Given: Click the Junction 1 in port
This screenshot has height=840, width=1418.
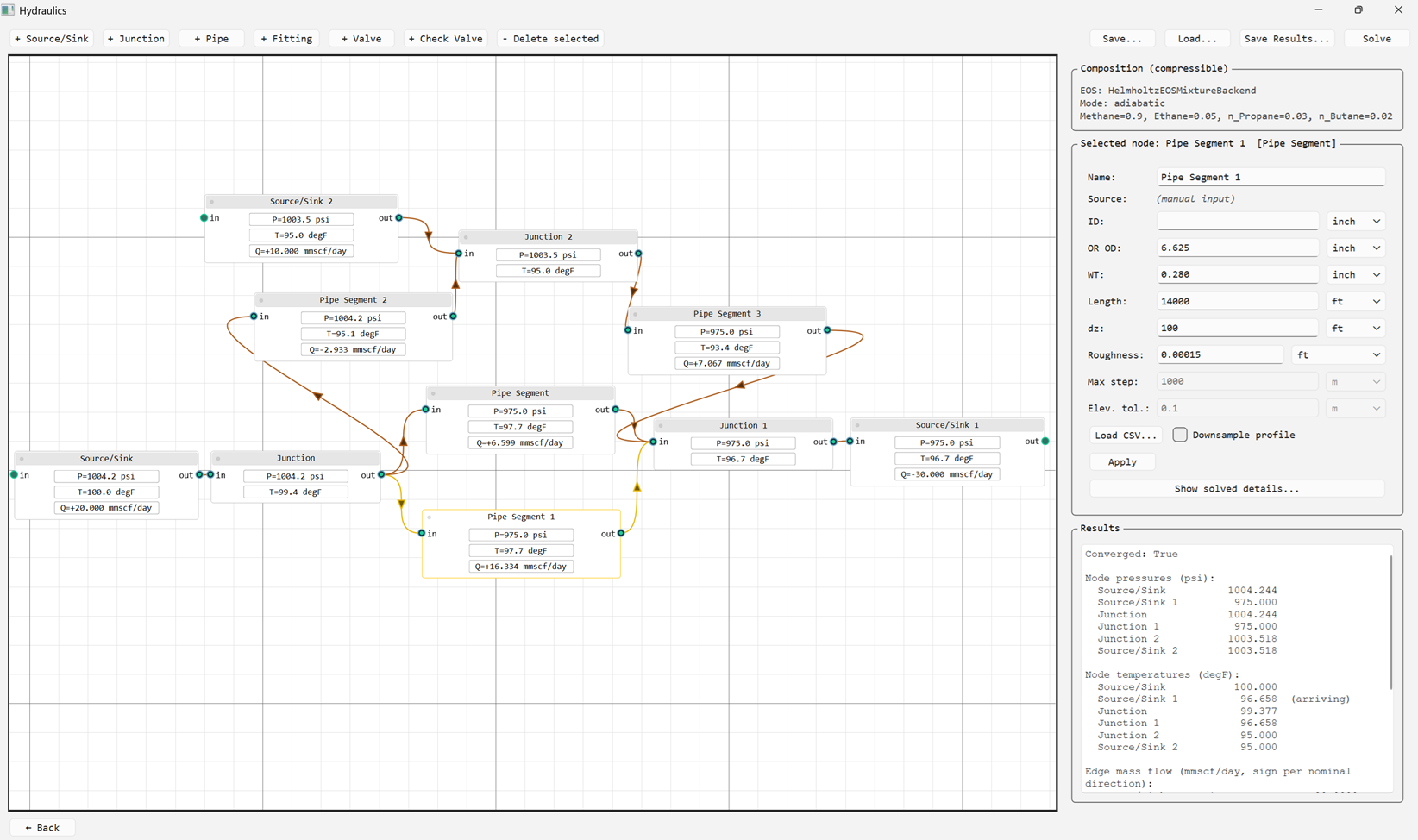Looking at the screenshot, I should coord(653,442).
